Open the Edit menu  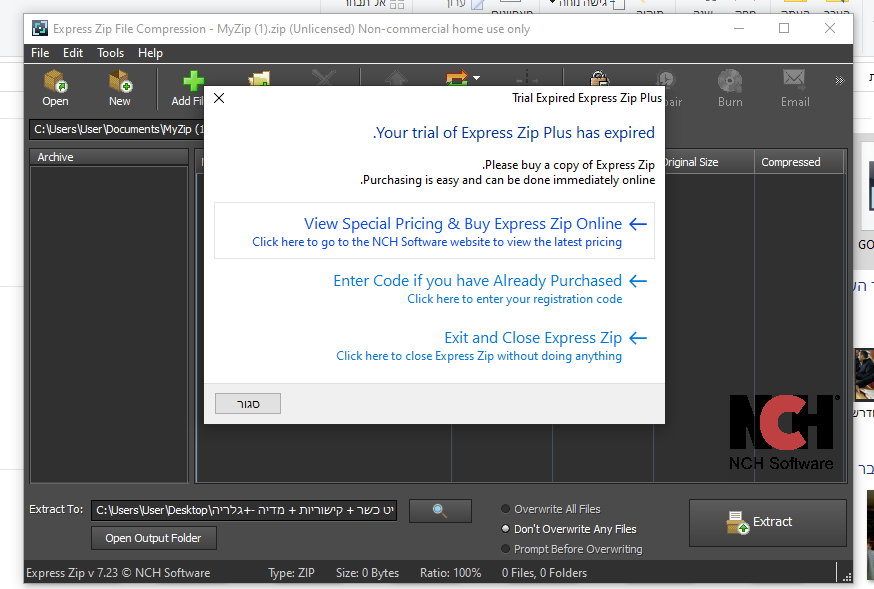73,53
